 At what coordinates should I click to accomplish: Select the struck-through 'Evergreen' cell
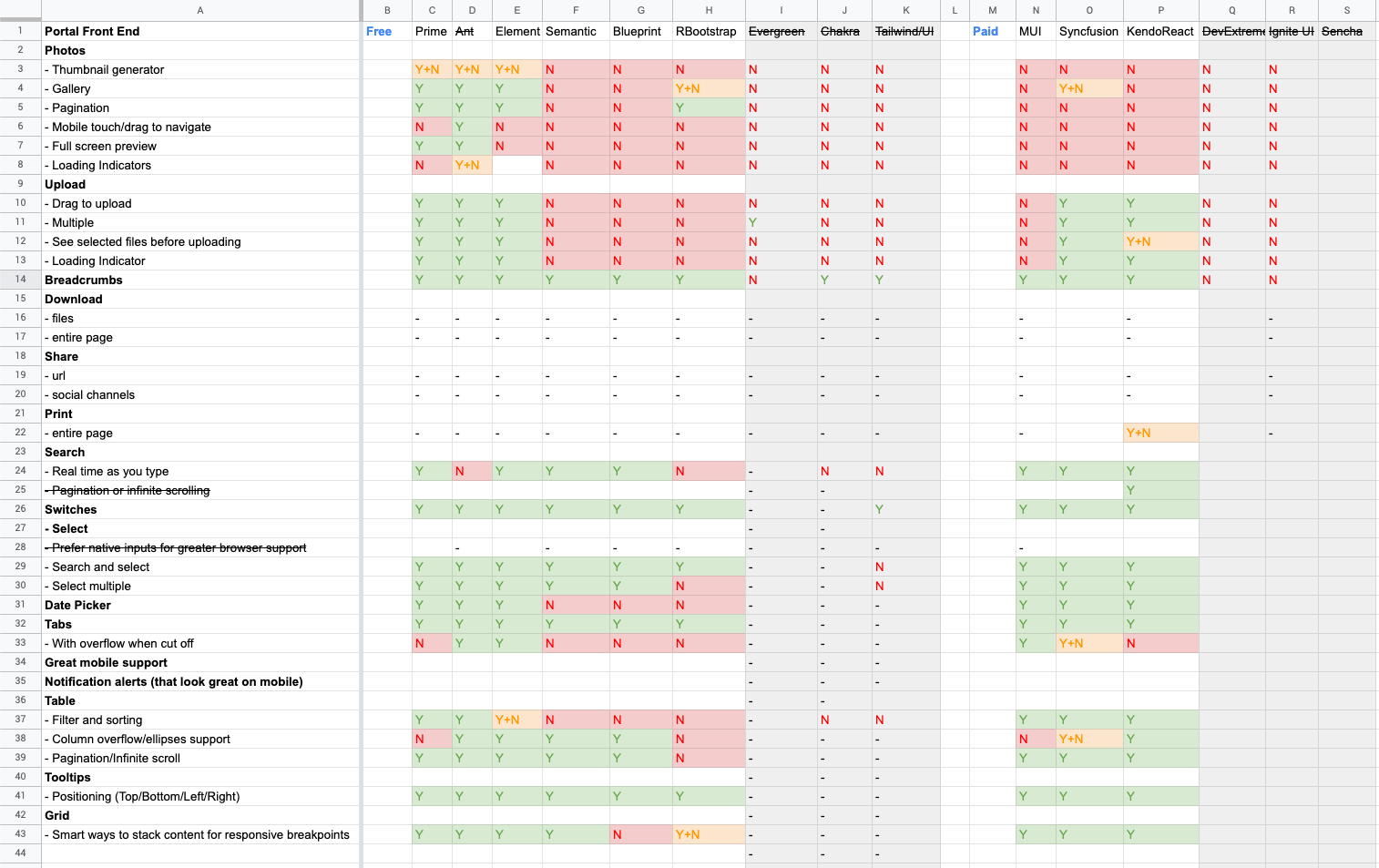[781, 31]
